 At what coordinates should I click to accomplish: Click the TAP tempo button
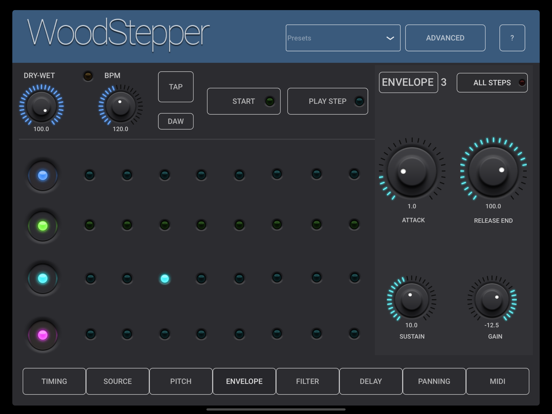click(176, 87)
